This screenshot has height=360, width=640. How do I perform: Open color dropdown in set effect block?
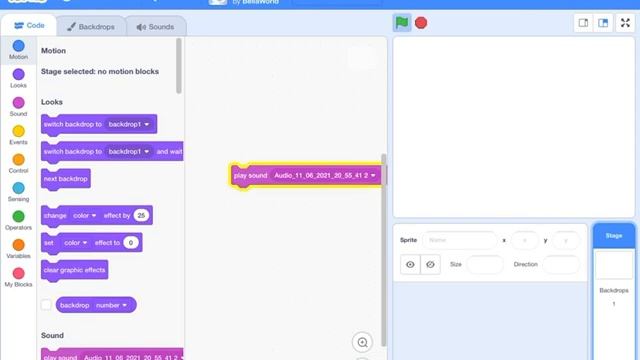pos(75,242)
